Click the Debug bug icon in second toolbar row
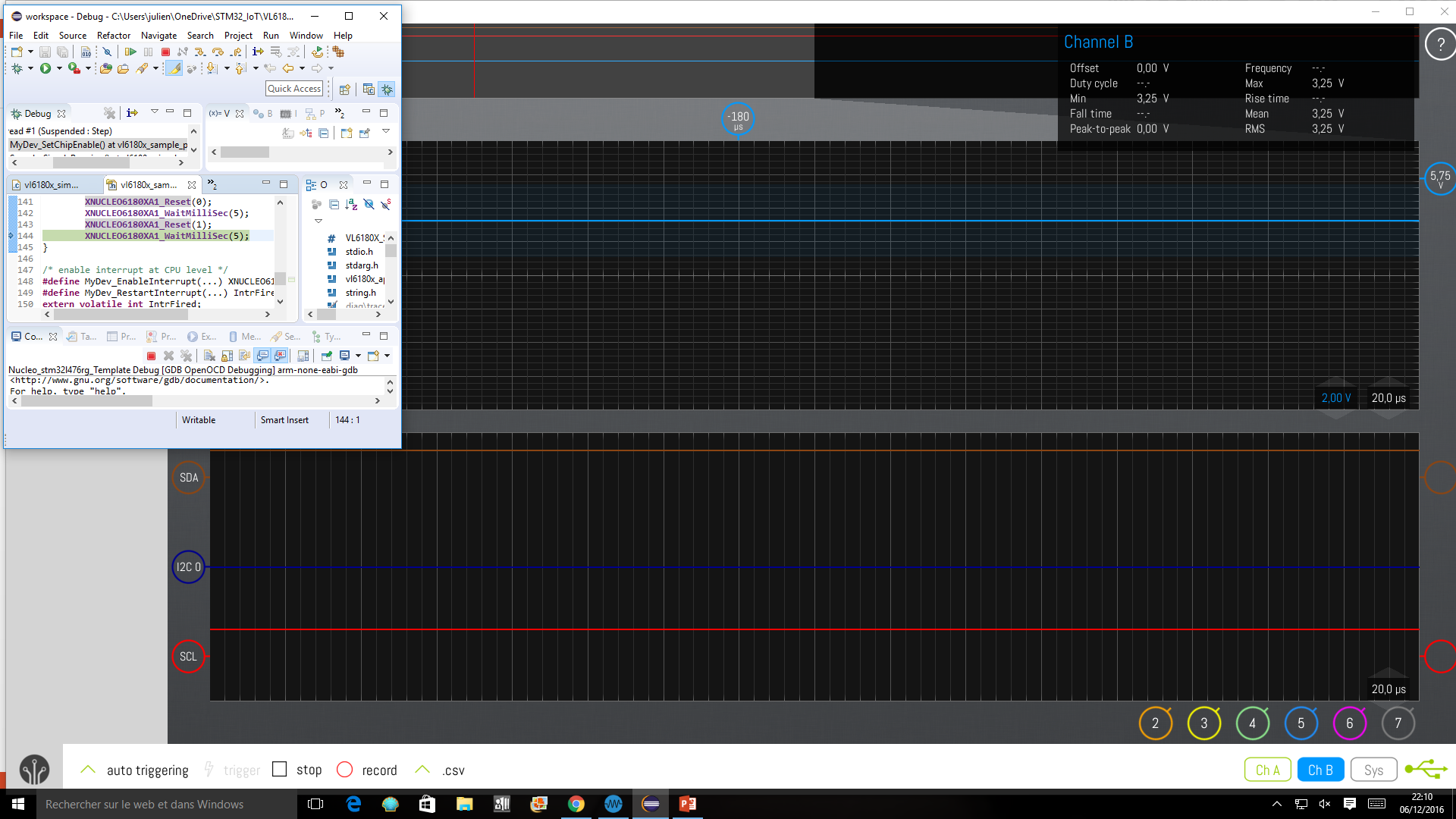1456x819 pixels. point(17,68)
